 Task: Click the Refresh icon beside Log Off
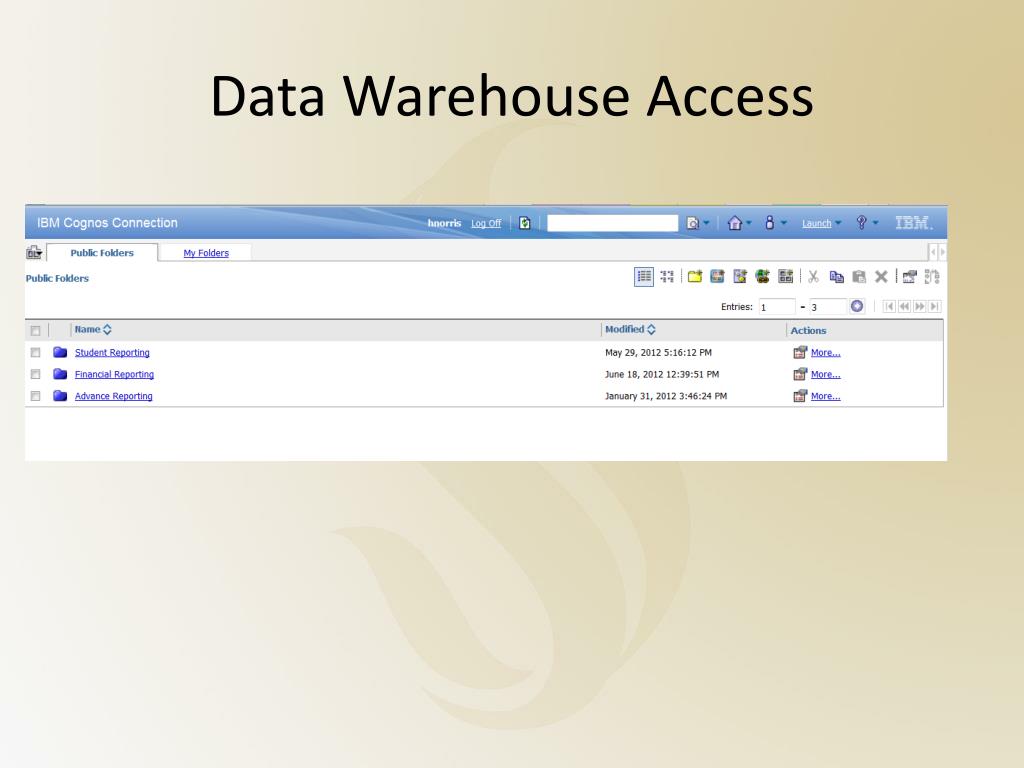tap(524, 223)
